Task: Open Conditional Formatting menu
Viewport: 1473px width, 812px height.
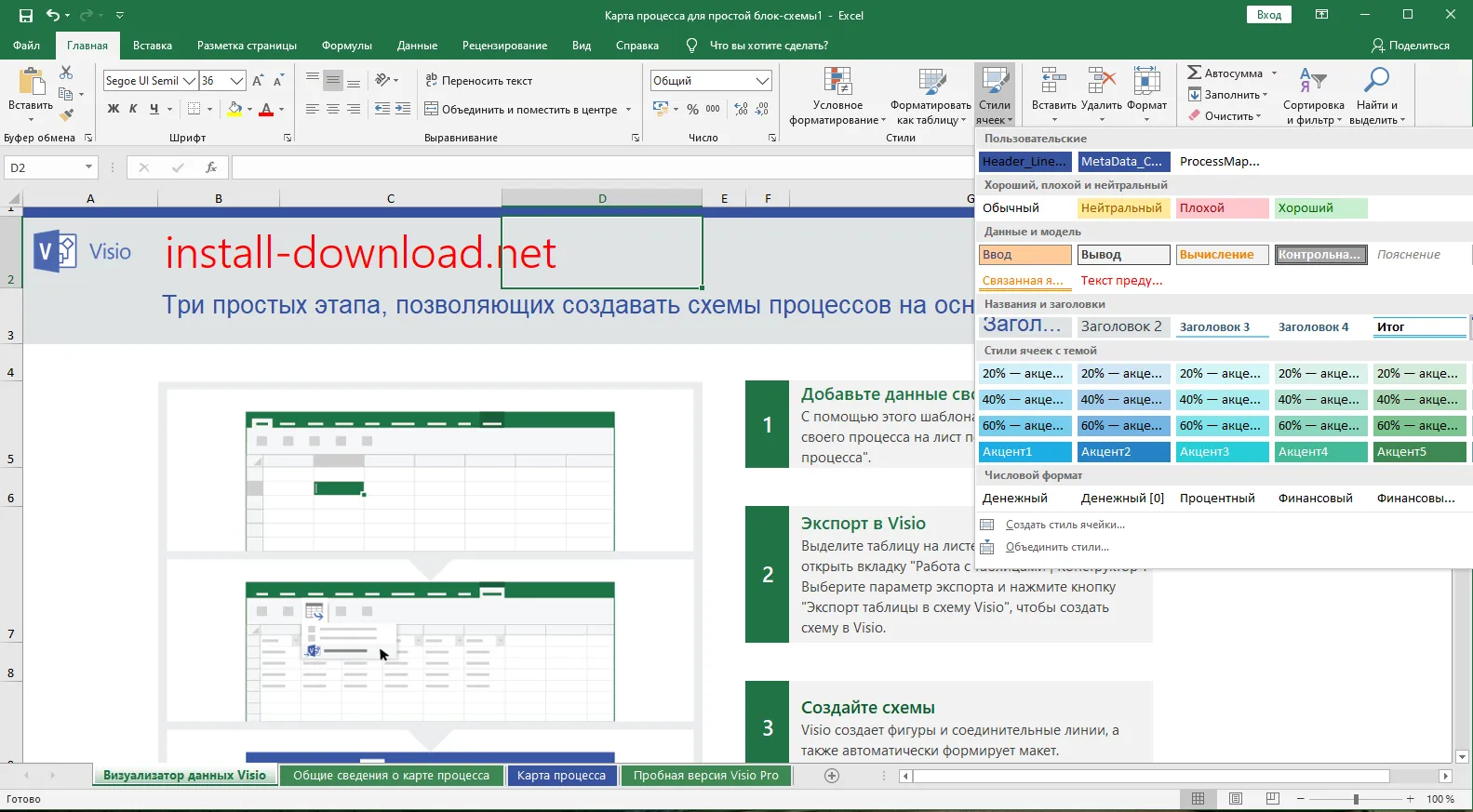Action: click(x=837, y=96)
